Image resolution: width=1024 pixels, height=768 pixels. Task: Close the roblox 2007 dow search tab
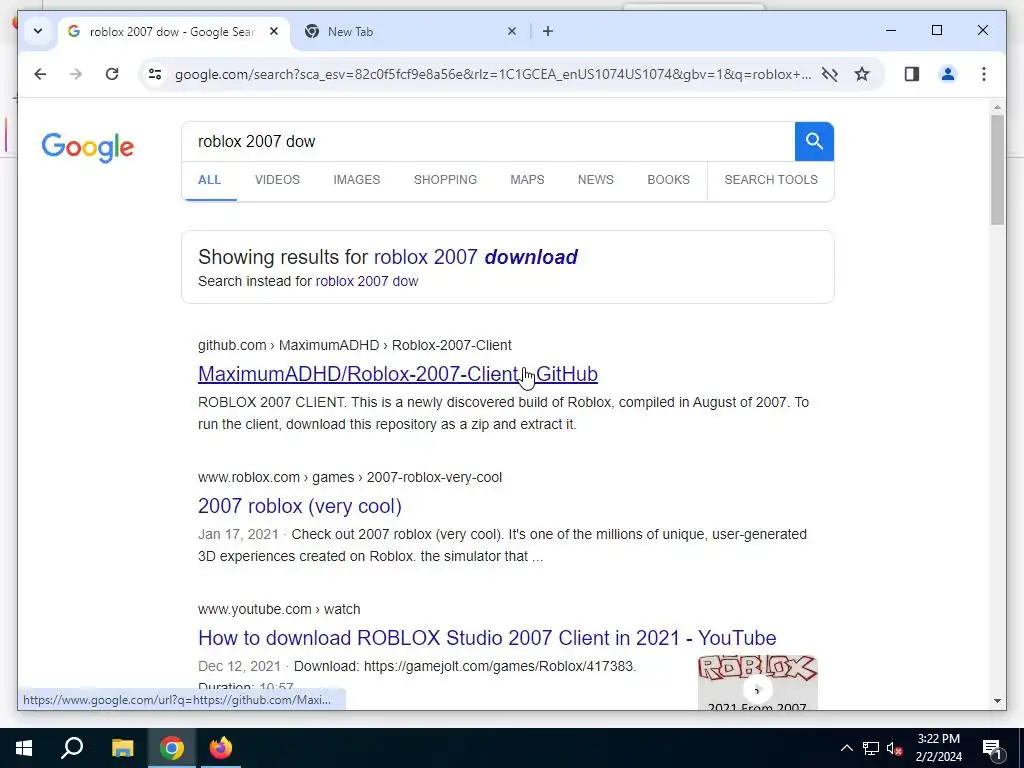coord(274,31)
